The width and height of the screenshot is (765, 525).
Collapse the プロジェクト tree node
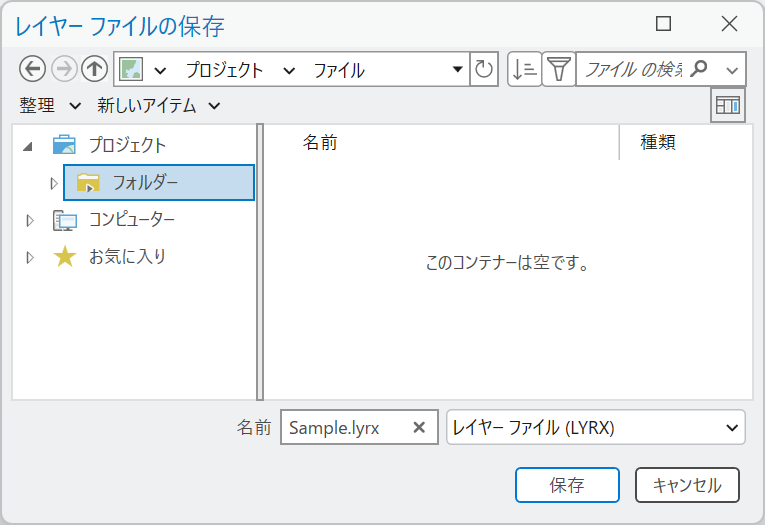[x=28, y=146]
